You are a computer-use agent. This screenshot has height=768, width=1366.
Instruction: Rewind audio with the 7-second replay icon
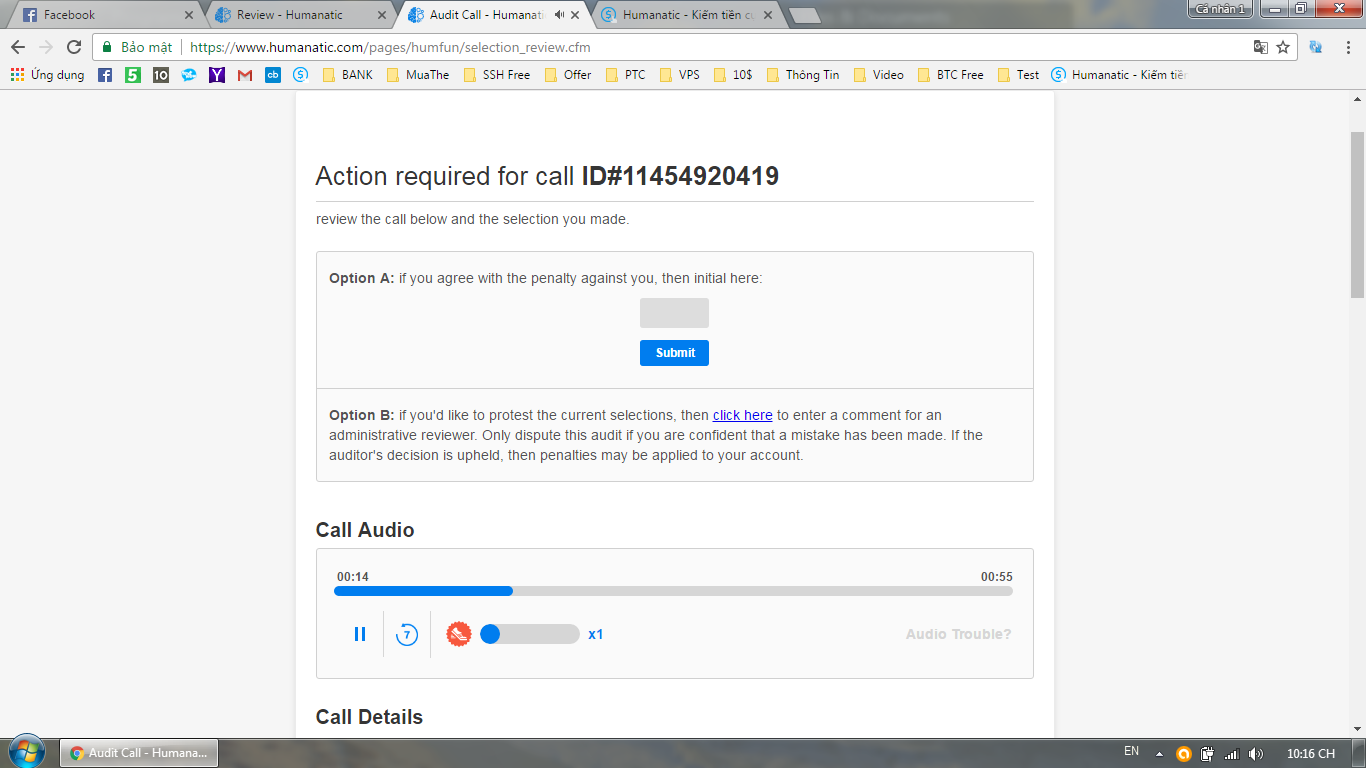coord(407,634)
